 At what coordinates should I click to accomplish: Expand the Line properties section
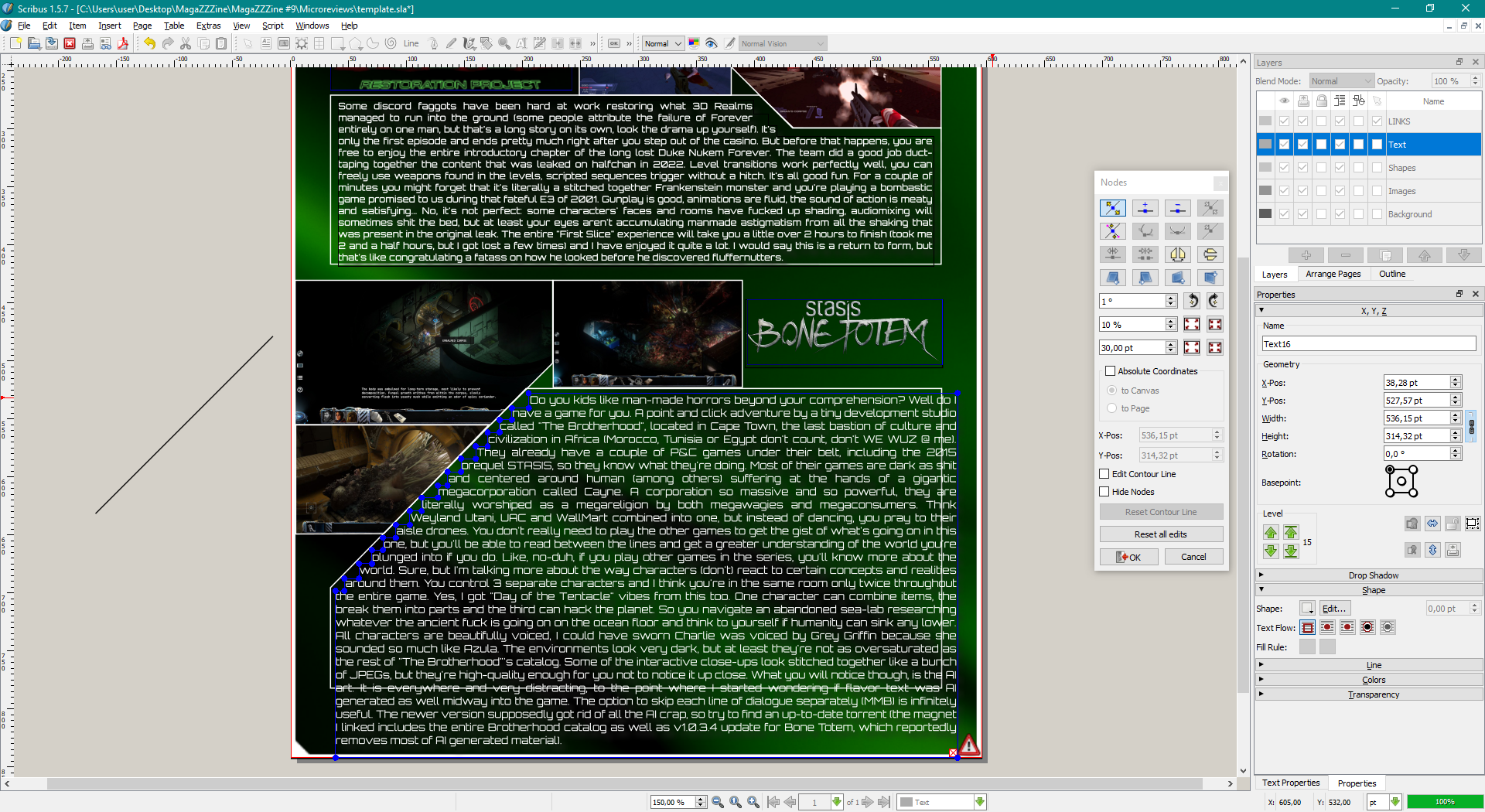coord(1369,665)
